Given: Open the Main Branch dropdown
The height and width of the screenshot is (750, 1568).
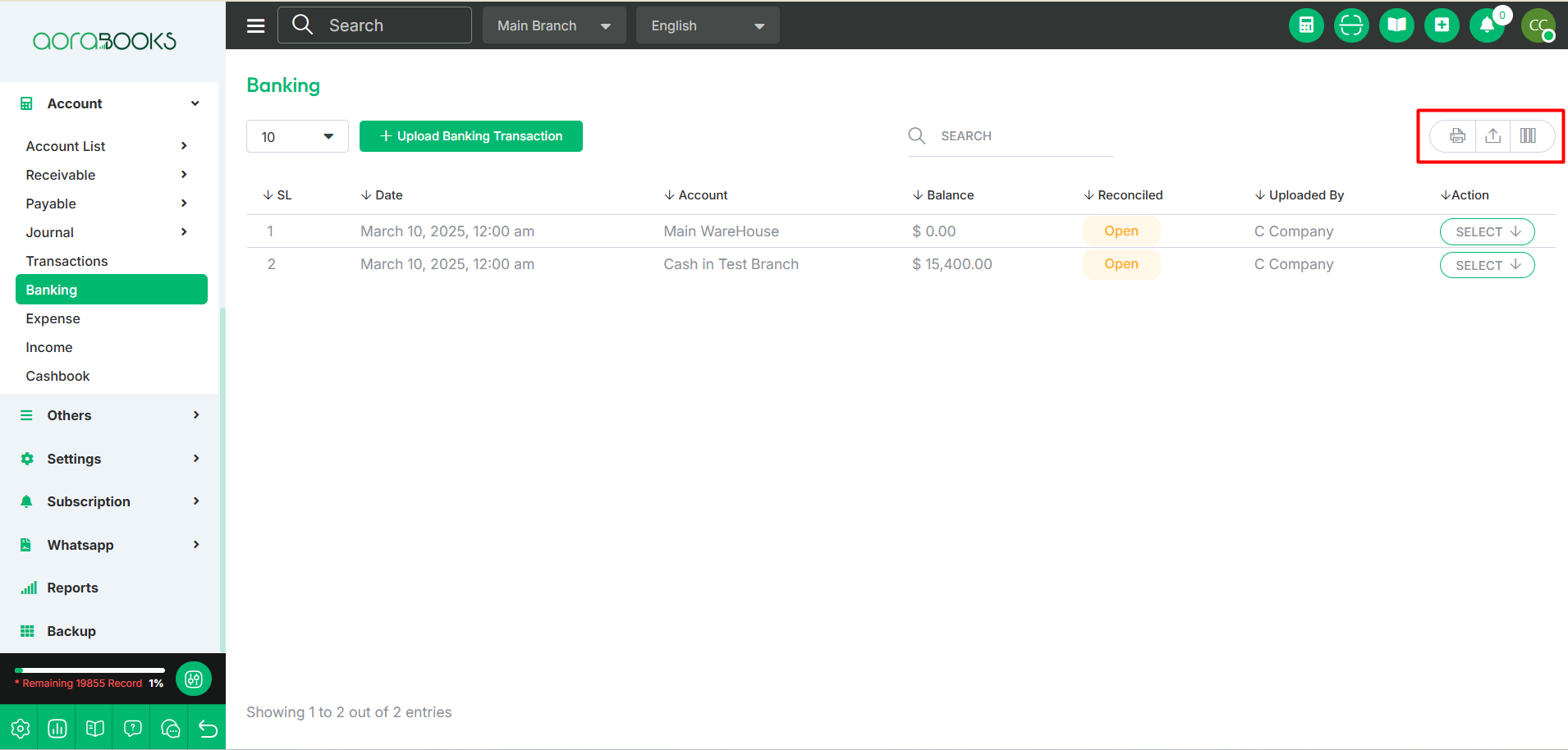Looking at the screenshot, I should [x=554, y=25].
